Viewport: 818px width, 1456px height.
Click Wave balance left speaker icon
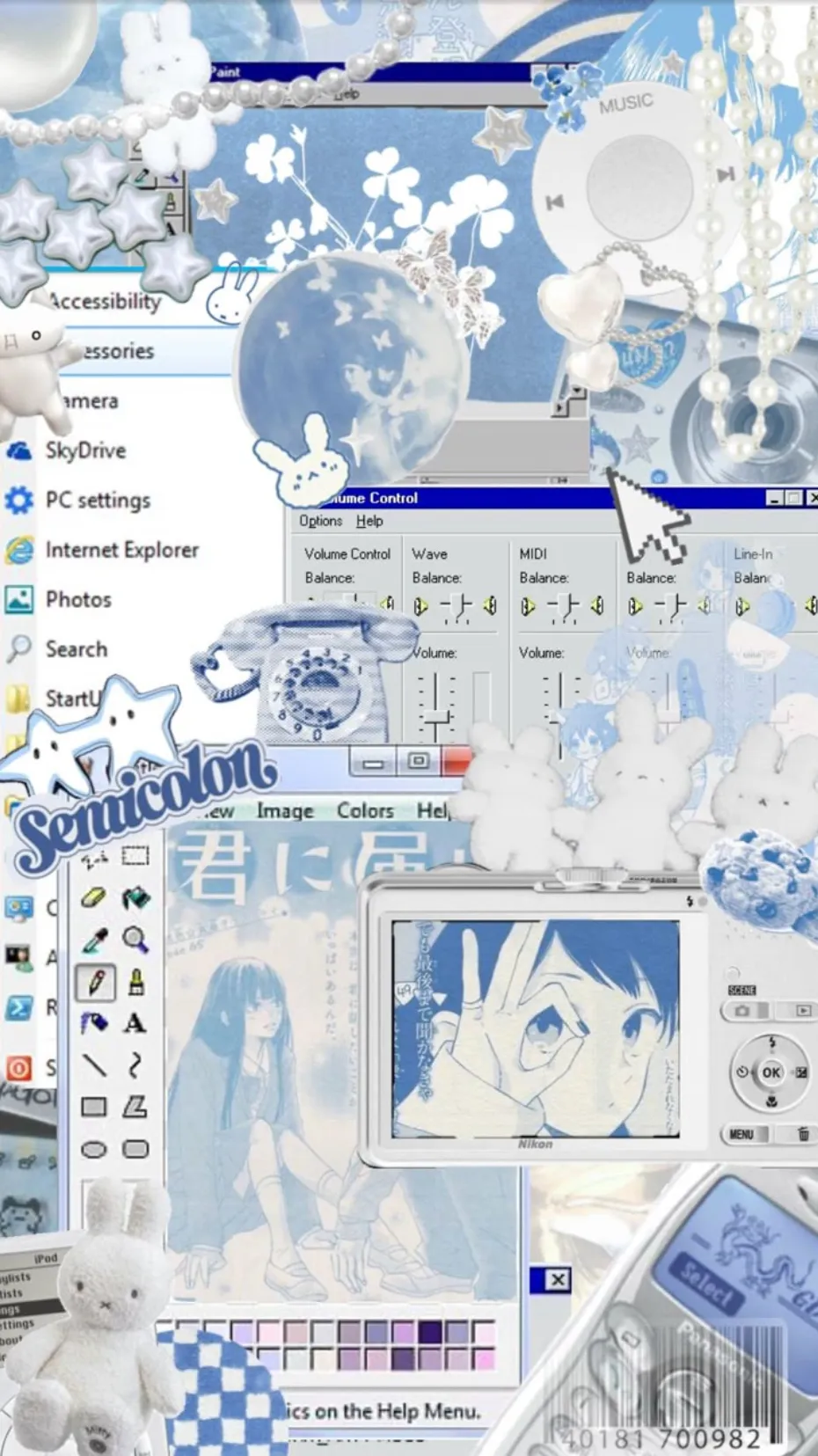click(420, 606)
